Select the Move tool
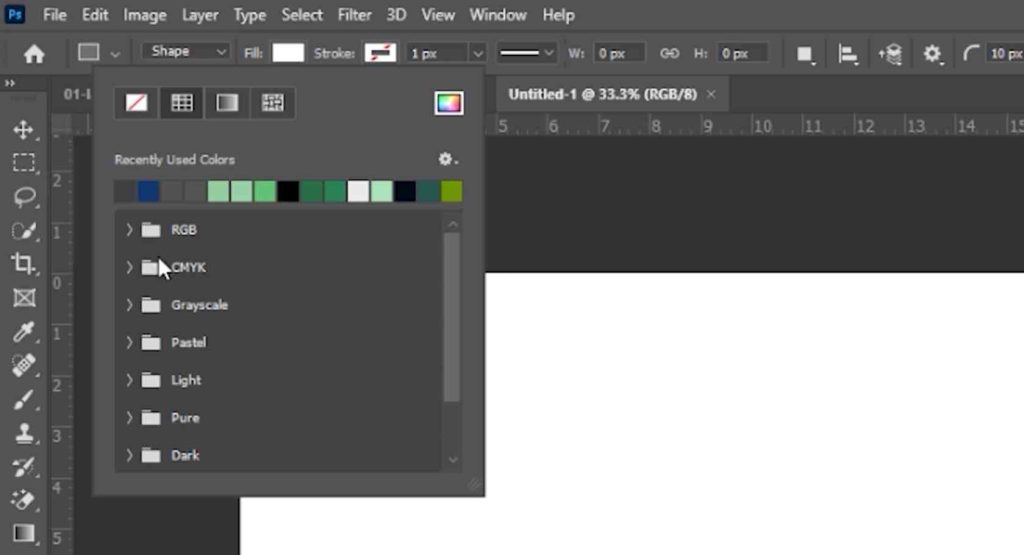Viewport: 1024px width, 555px height. 24,129
